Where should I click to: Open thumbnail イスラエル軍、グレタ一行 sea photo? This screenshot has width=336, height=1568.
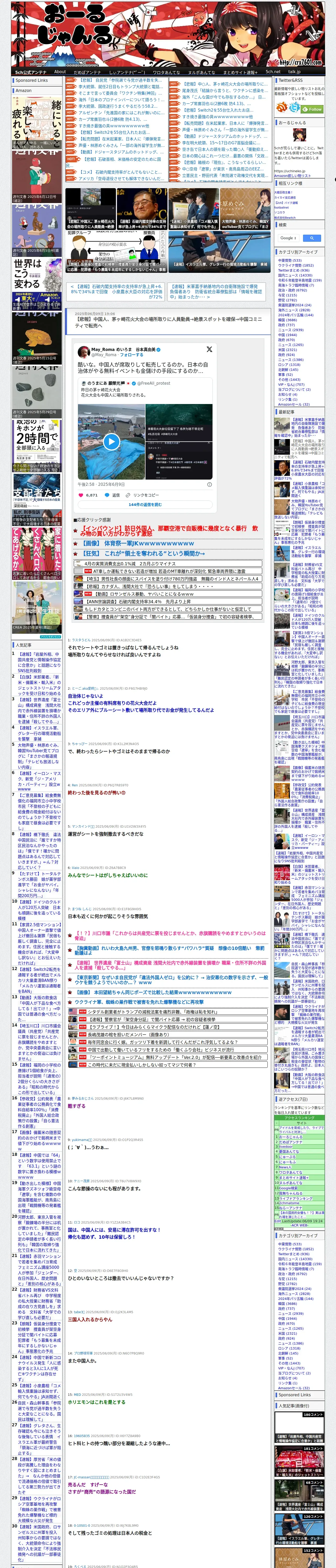point(219,251)
